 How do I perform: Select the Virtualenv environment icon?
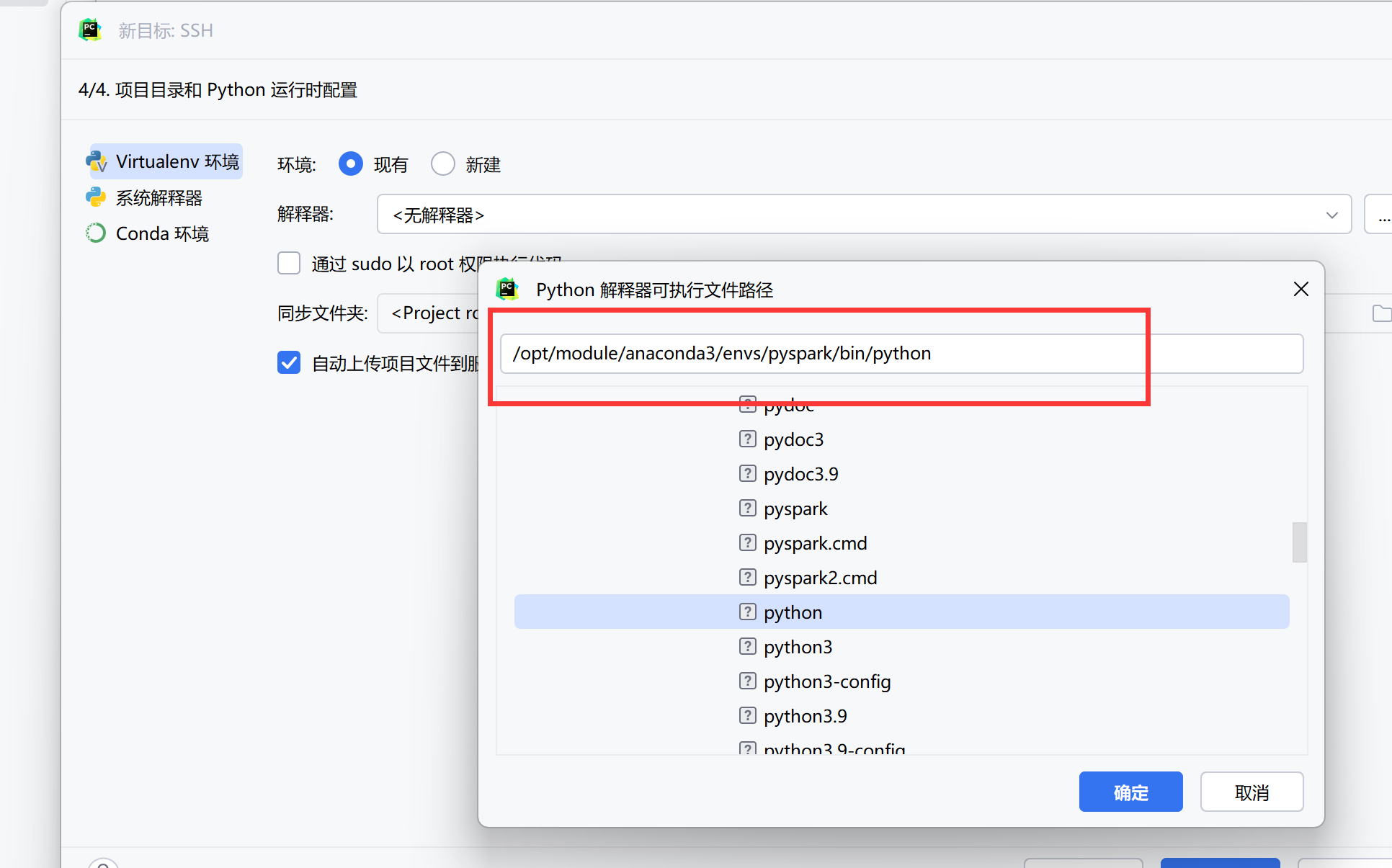click(97, 161)
